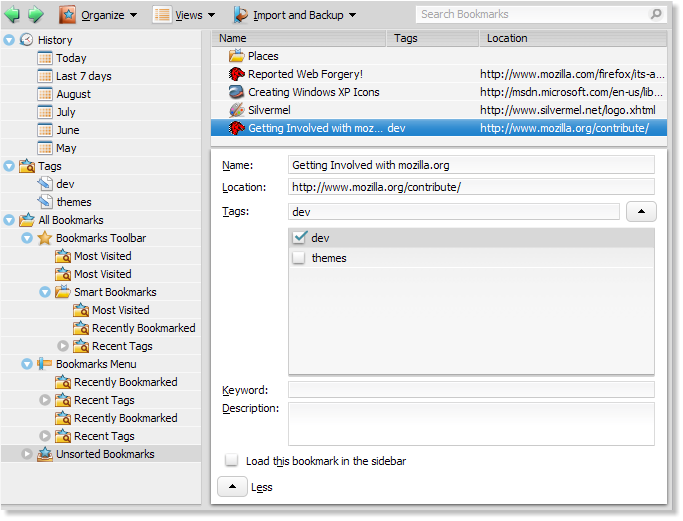
Task: Click the Name input field
Action: click(471, 165)
